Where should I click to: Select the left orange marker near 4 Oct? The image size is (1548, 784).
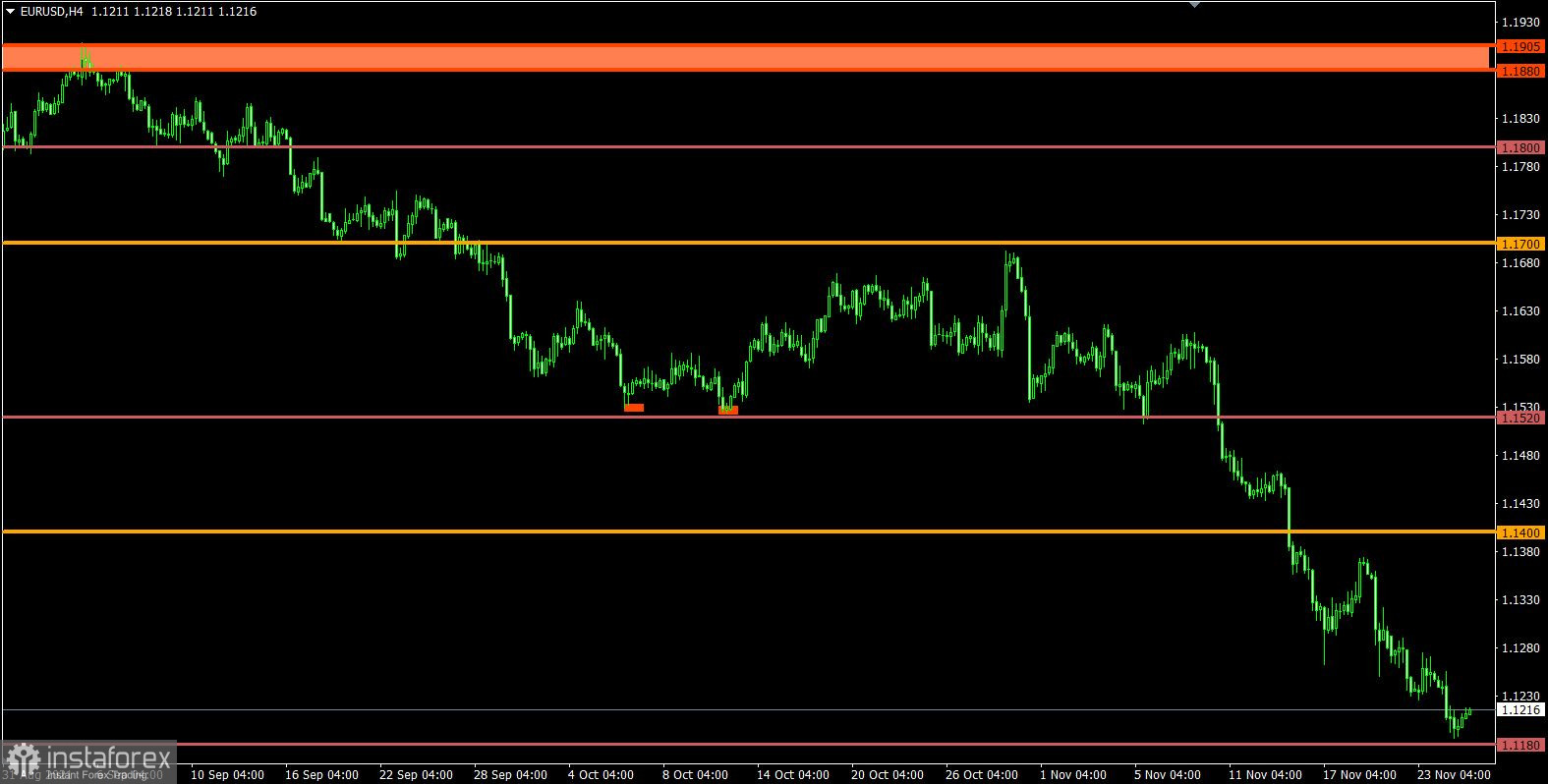click(634, 407)
